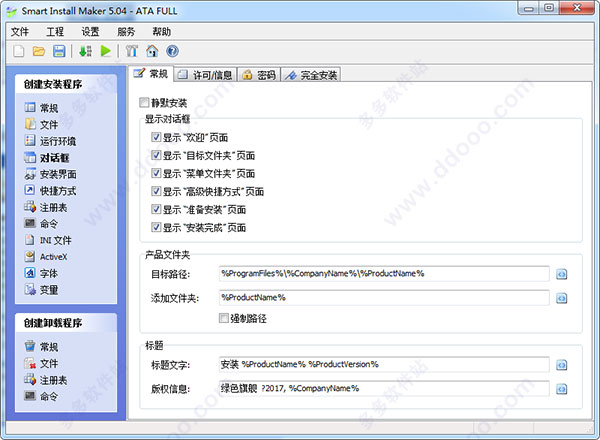This screenshot has height=440, width=600.
Task: Open the INI 文件 section
Action: [x=48, y=240]
